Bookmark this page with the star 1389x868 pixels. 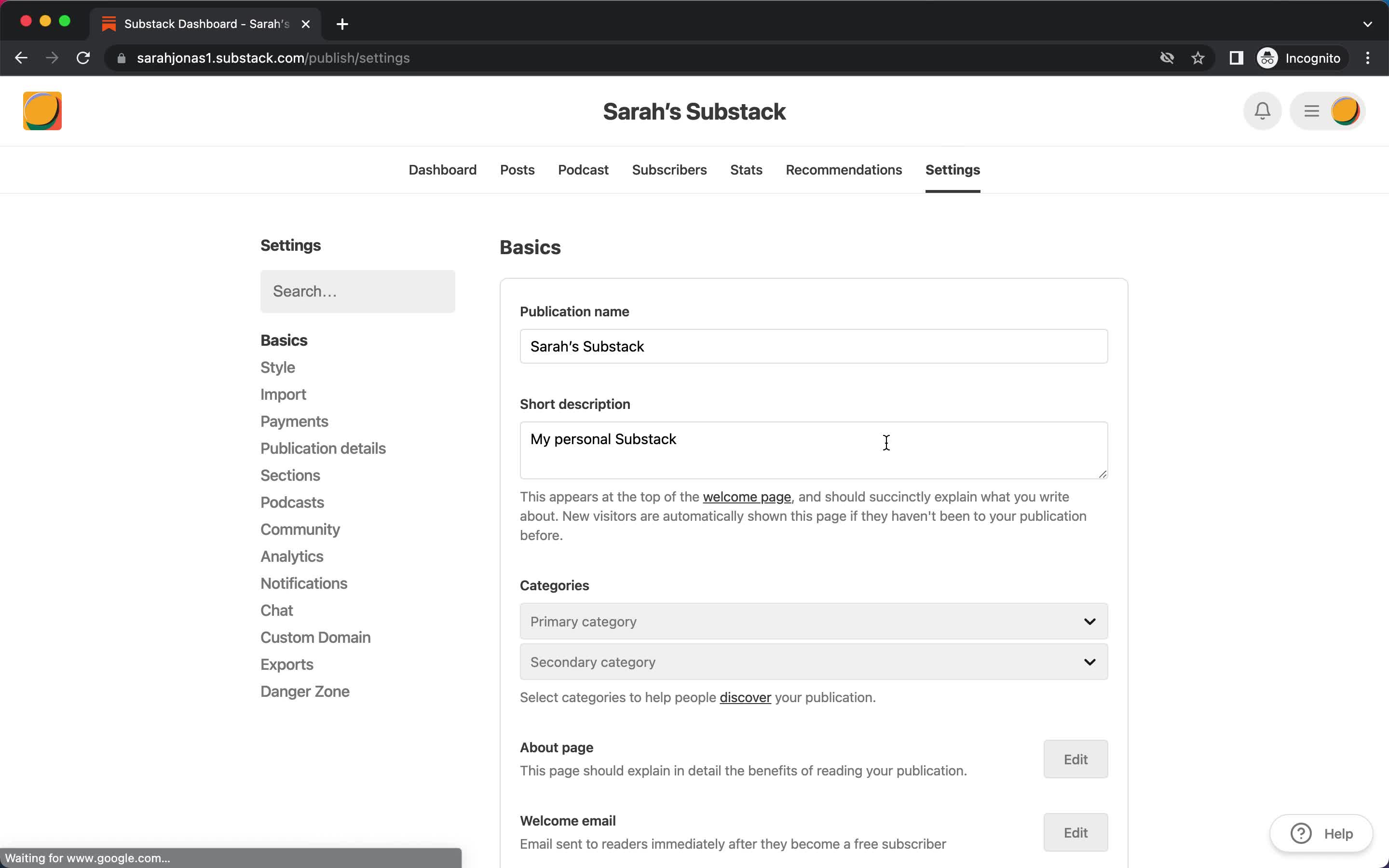click(1198, 58)
